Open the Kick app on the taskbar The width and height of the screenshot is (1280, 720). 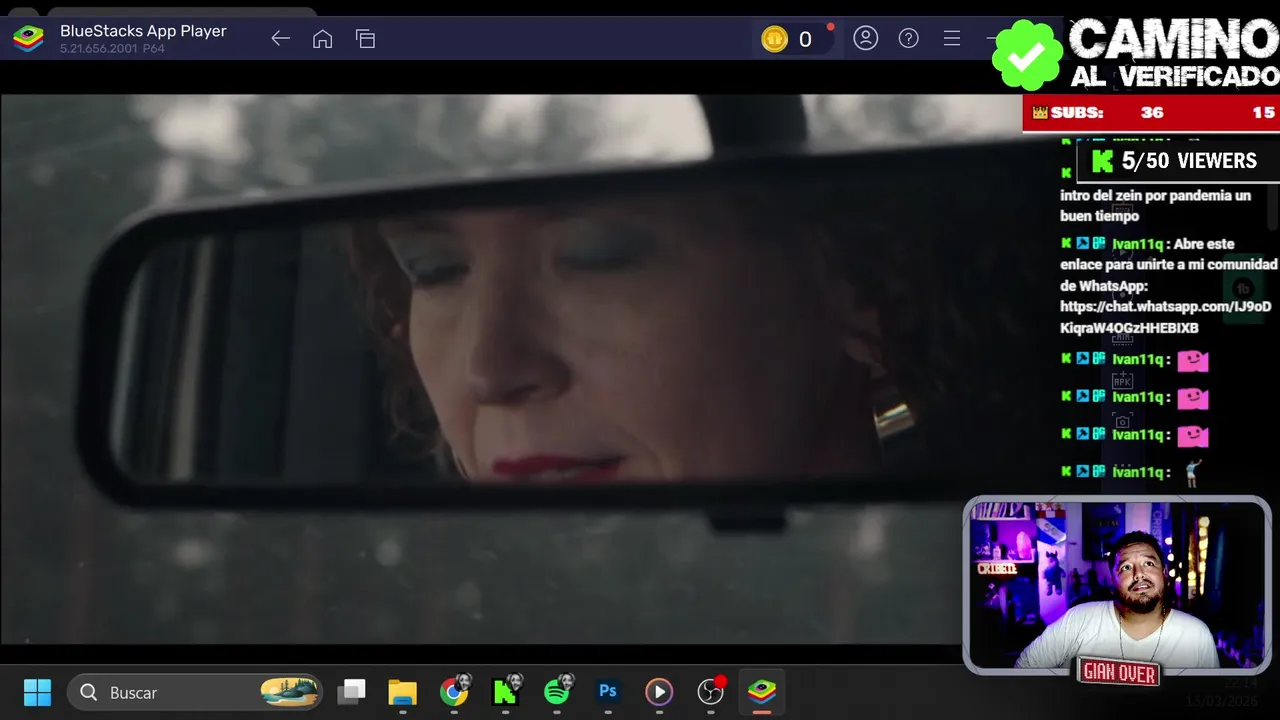tap(506, 692)
